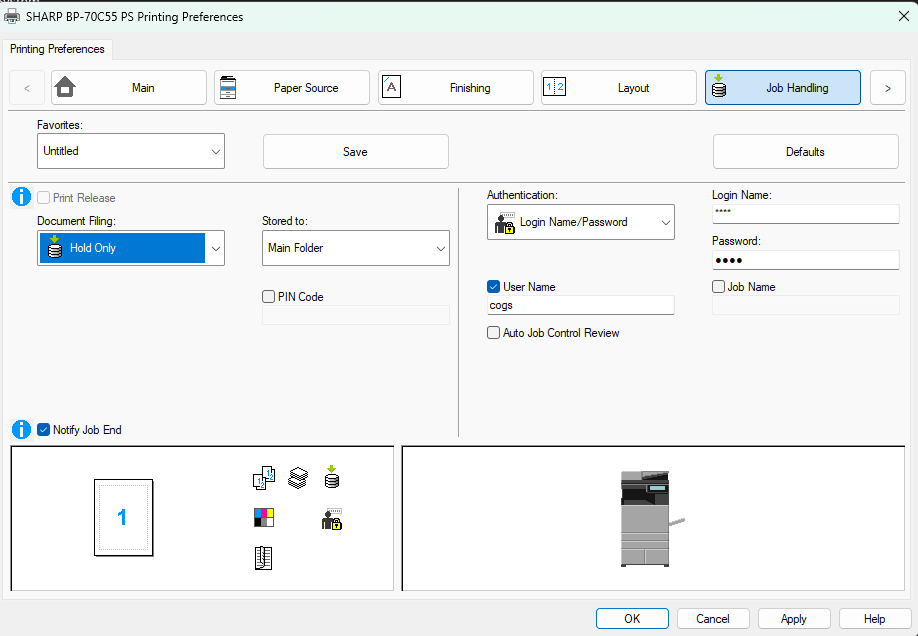Click the Finishing stapled-page icon
The width and height of the screenshot is (918, 636).
click(391, 87)
